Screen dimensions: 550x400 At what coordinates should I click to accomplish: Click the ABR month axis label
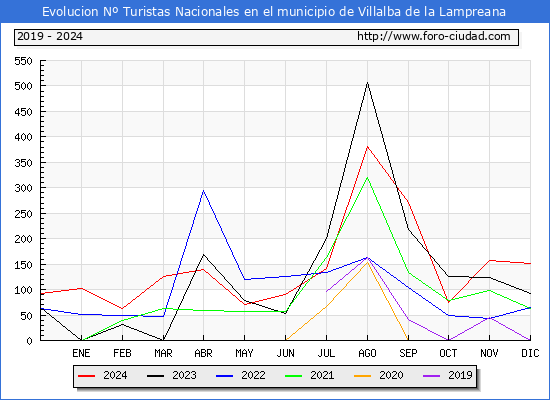(203, 353)
